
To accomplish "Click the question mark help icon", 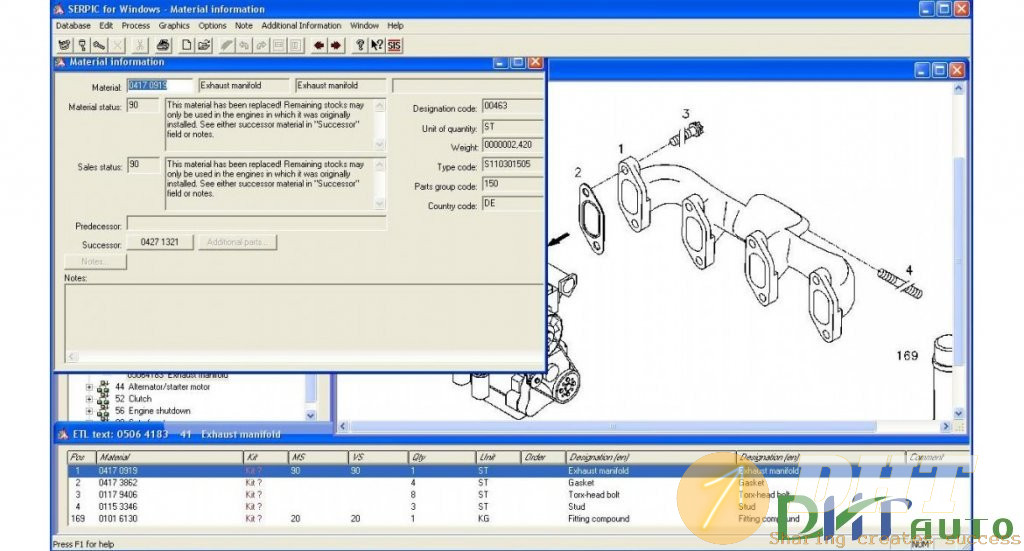I will [359, 45].
